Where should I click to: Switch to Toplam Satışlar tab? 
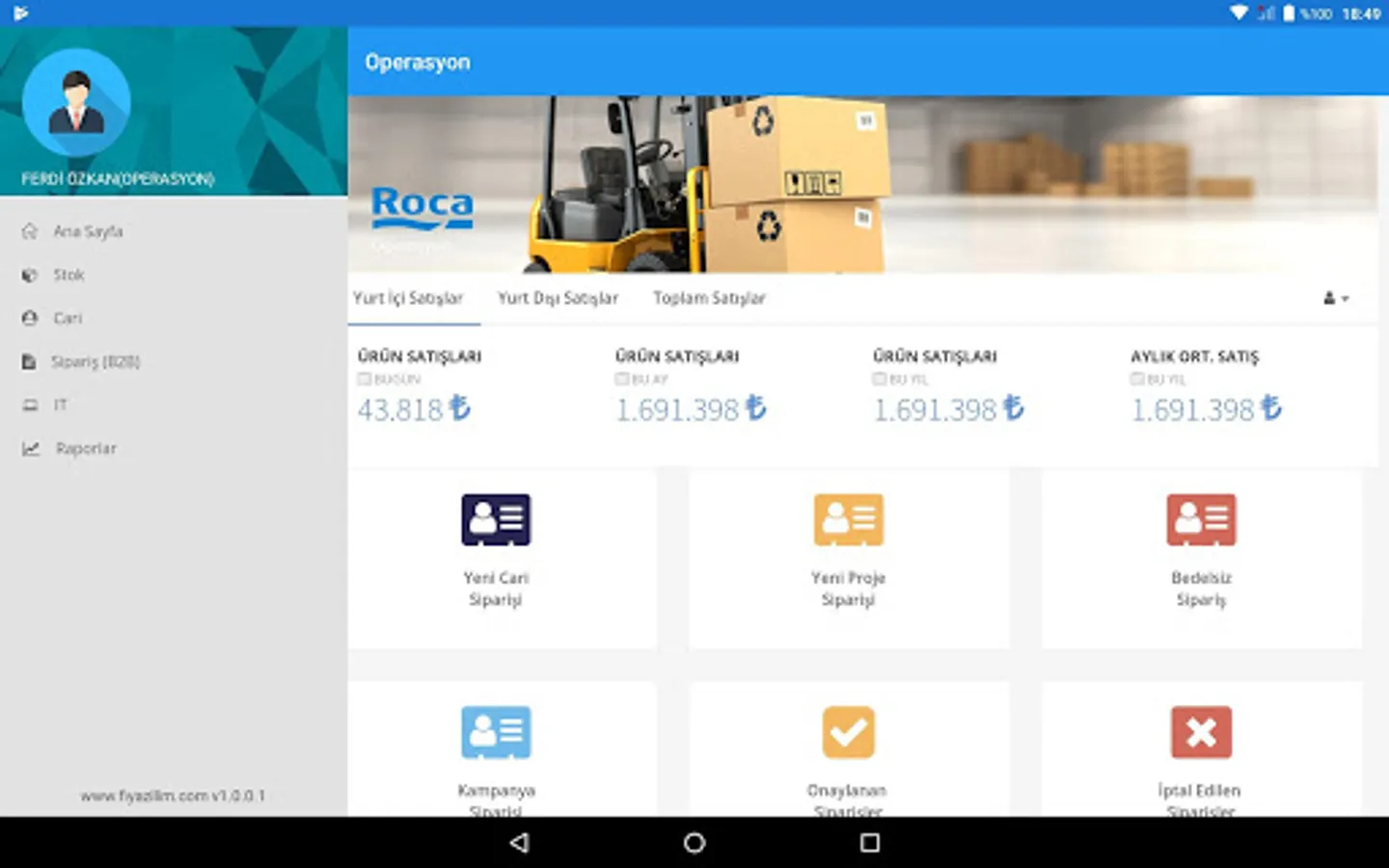pos(709,298)
